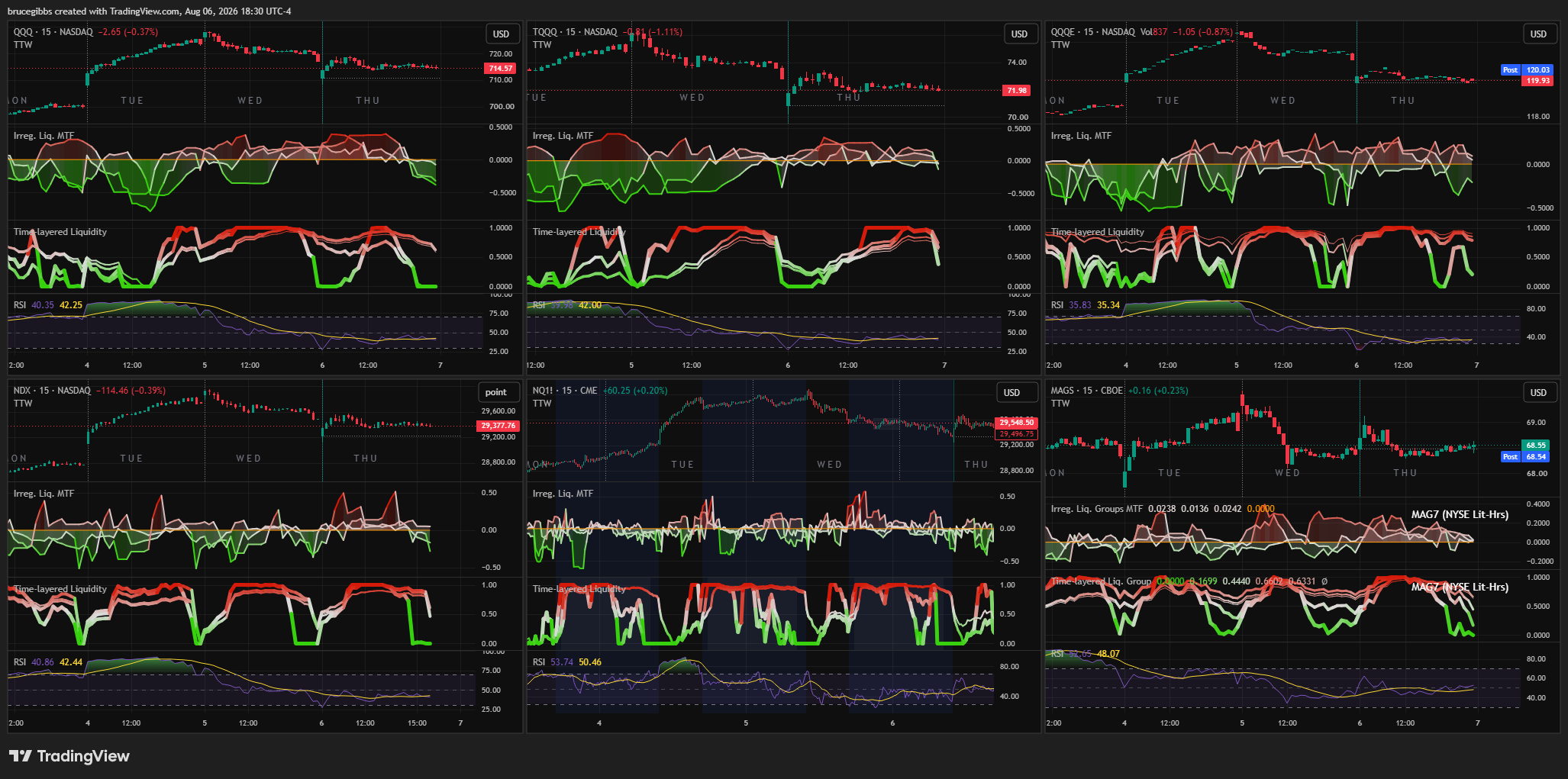
Task: Select Irreg. Liq. MTF legend in TQQQ panel
Action: coord(563,136)
